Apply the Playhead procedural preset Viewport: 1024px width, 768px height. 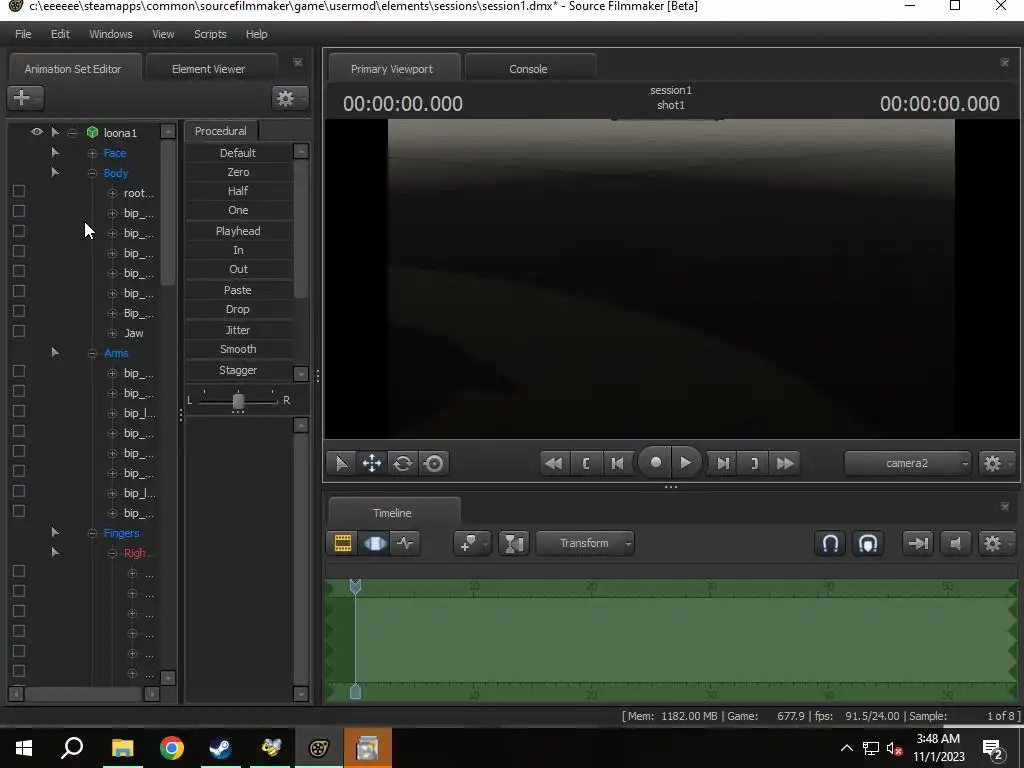pos(238,231)
